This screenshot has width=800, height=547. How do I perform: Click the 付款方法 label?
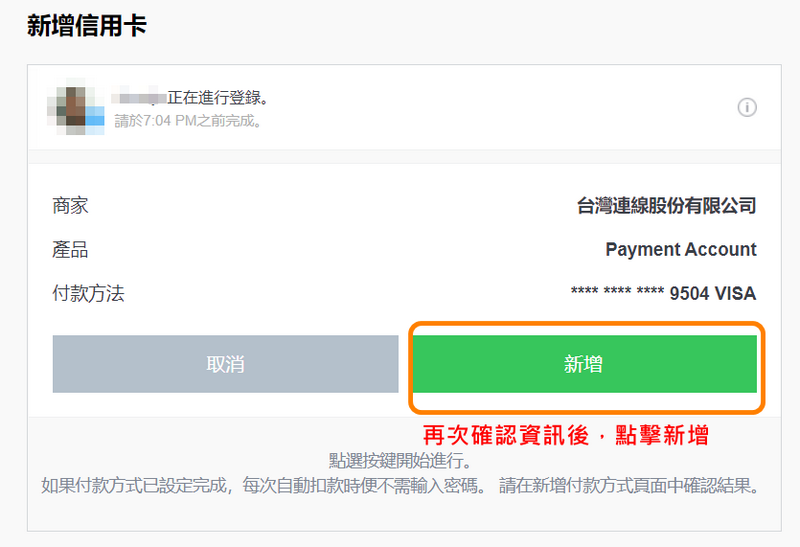(88, 293)
